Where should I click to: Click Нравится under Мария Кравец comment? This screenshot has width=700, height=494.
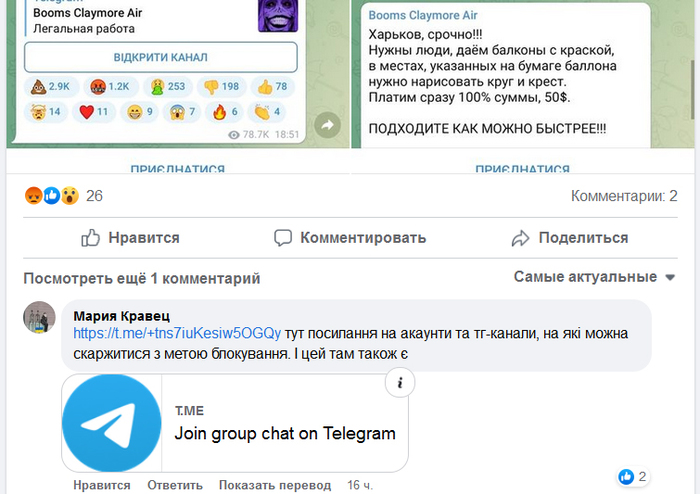pos(102,485)
